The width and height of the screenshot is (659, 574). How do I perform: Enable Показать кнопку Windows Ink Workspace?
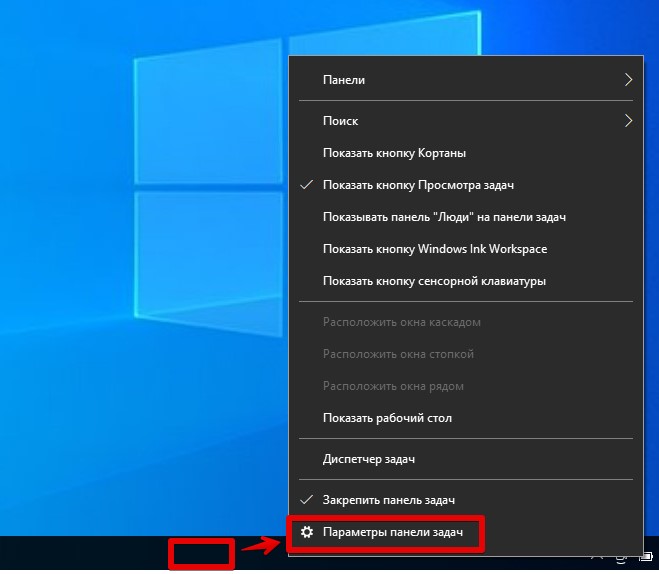(466, 249)
